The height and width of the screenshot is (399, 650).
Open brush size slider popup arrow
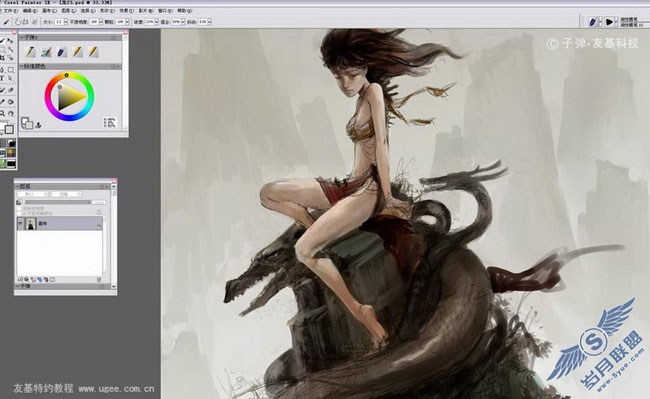(x=66, y=22)
